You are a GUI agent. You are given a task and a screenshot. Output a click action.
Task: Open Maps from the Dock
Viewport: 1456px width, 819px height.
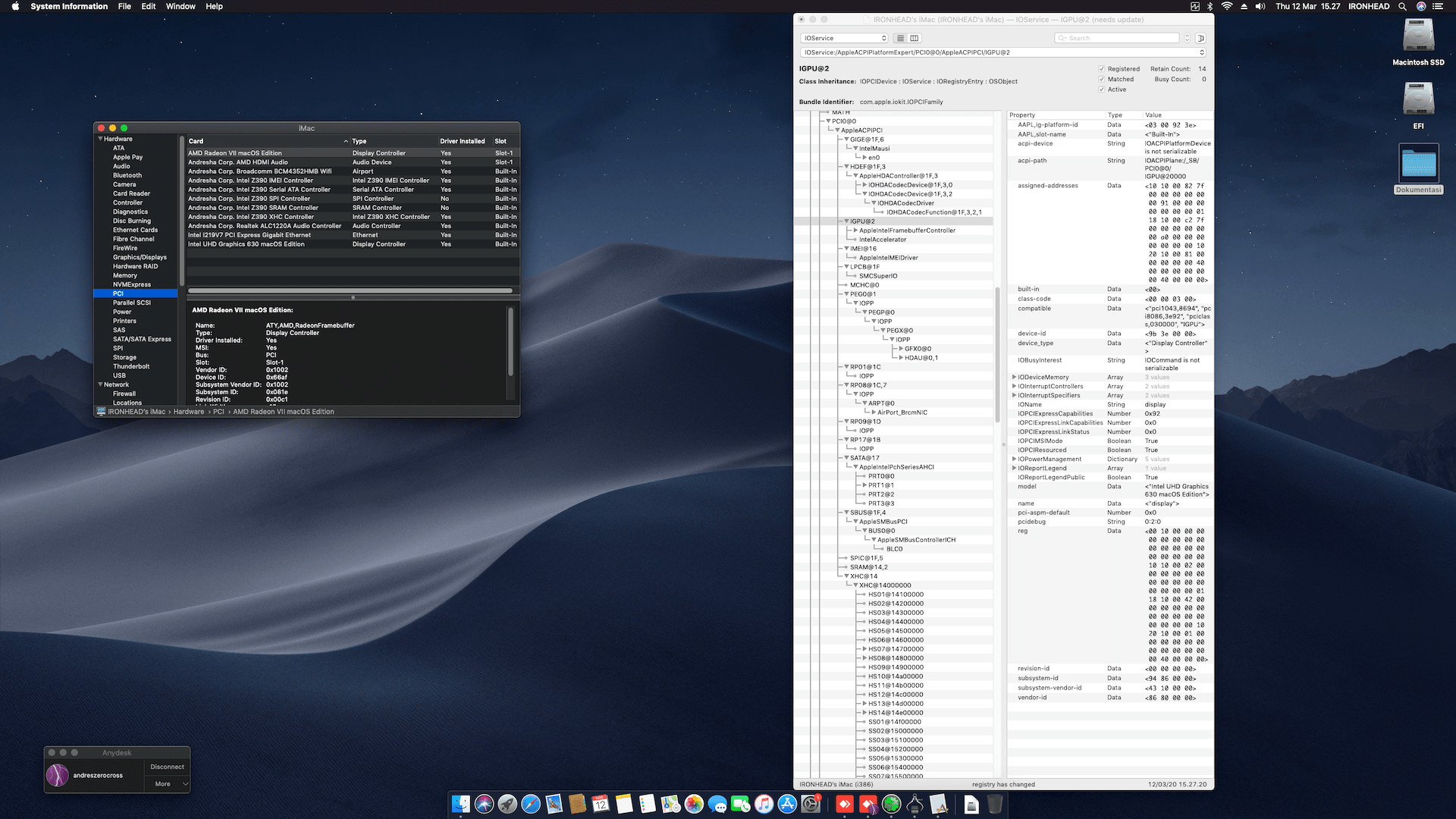tap(670, 804)
